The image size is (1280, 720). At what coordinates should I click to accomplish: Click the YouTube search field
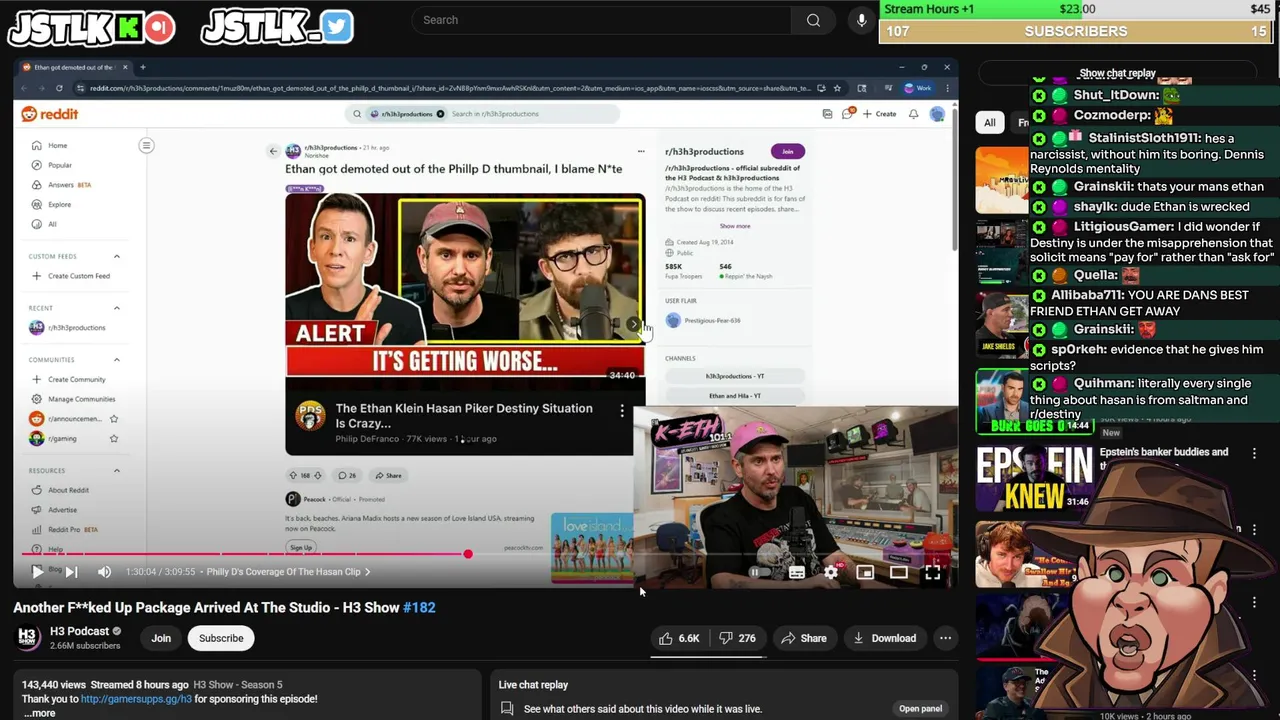pyautogui.click(x=601, y=20)
